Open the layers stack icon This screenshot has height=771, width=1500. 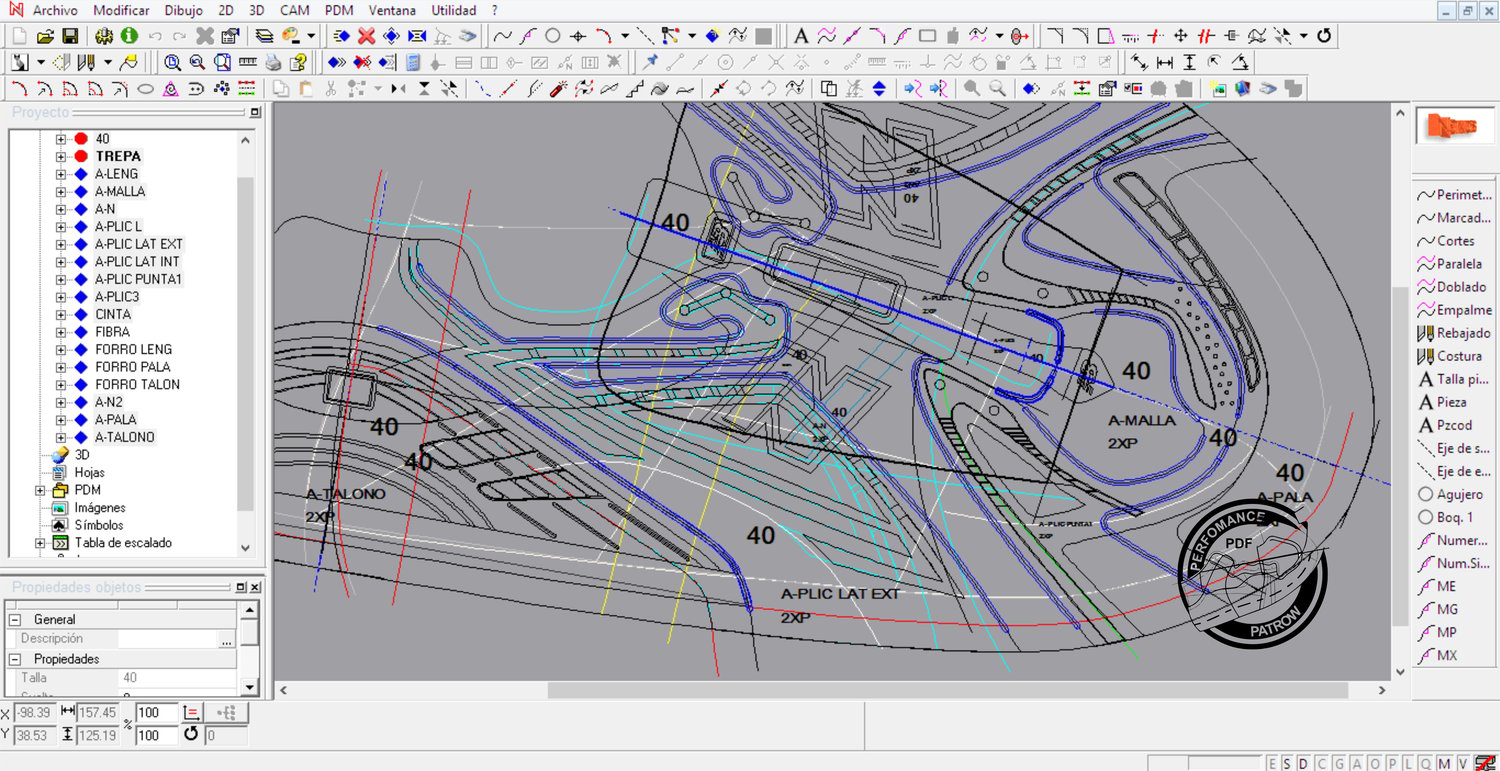pos(265,36)
